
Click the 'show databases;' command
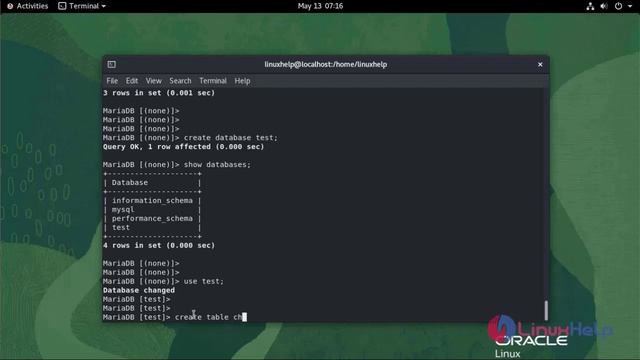(217, 164)
